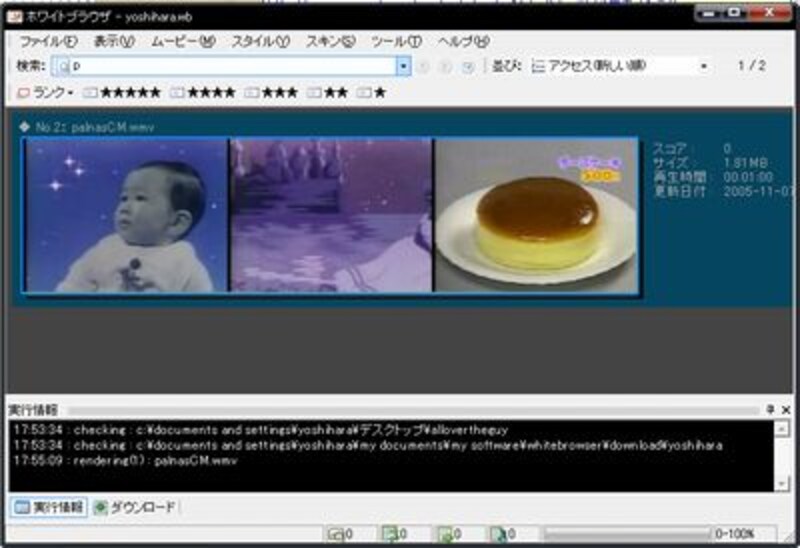Open the ランク dropdown menu
Screen dimensions: 800x548
[45, 93]
